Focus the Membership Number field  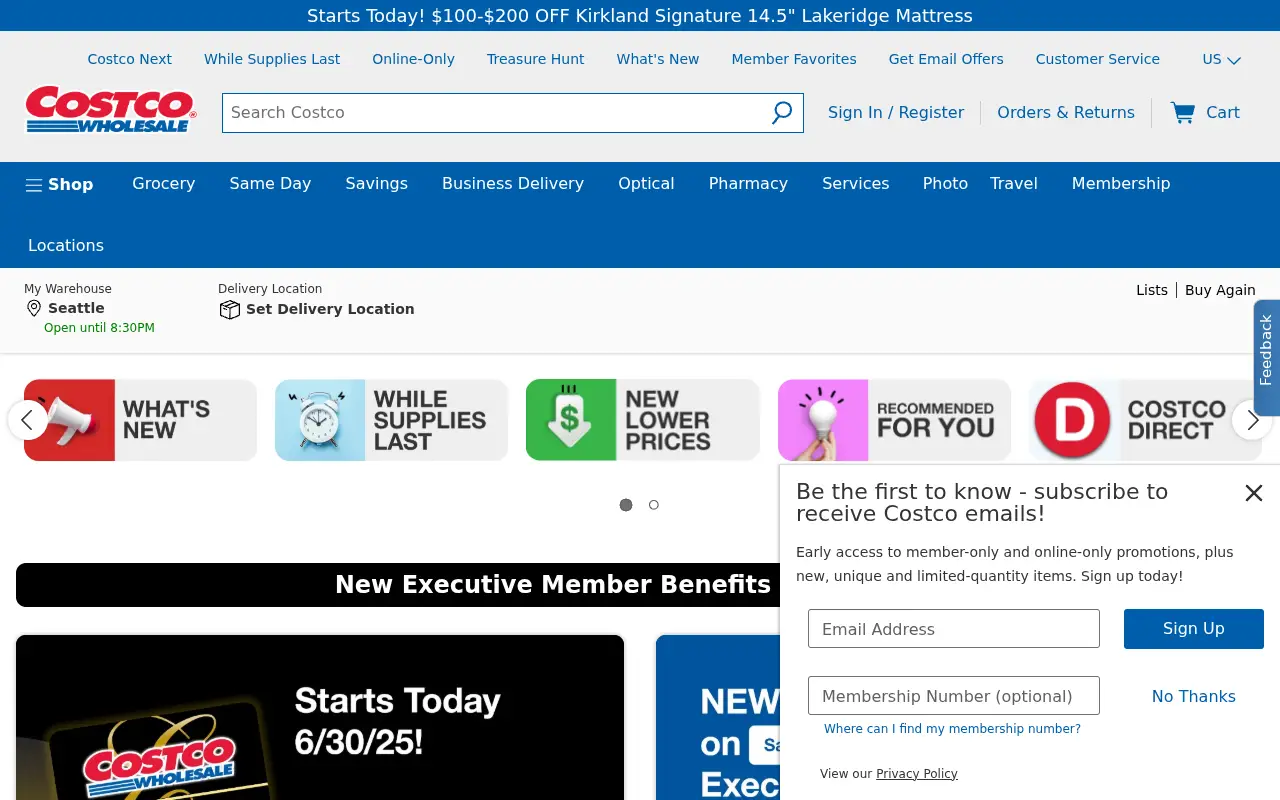954,696
